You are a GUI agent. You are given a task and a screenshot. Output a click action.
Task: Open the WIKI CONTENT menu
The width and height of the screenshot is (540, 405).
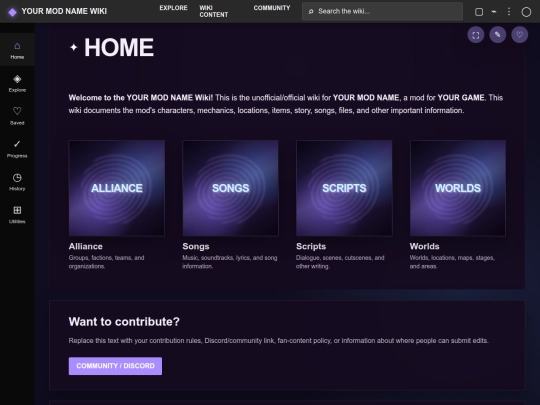(x=214, y=11)
